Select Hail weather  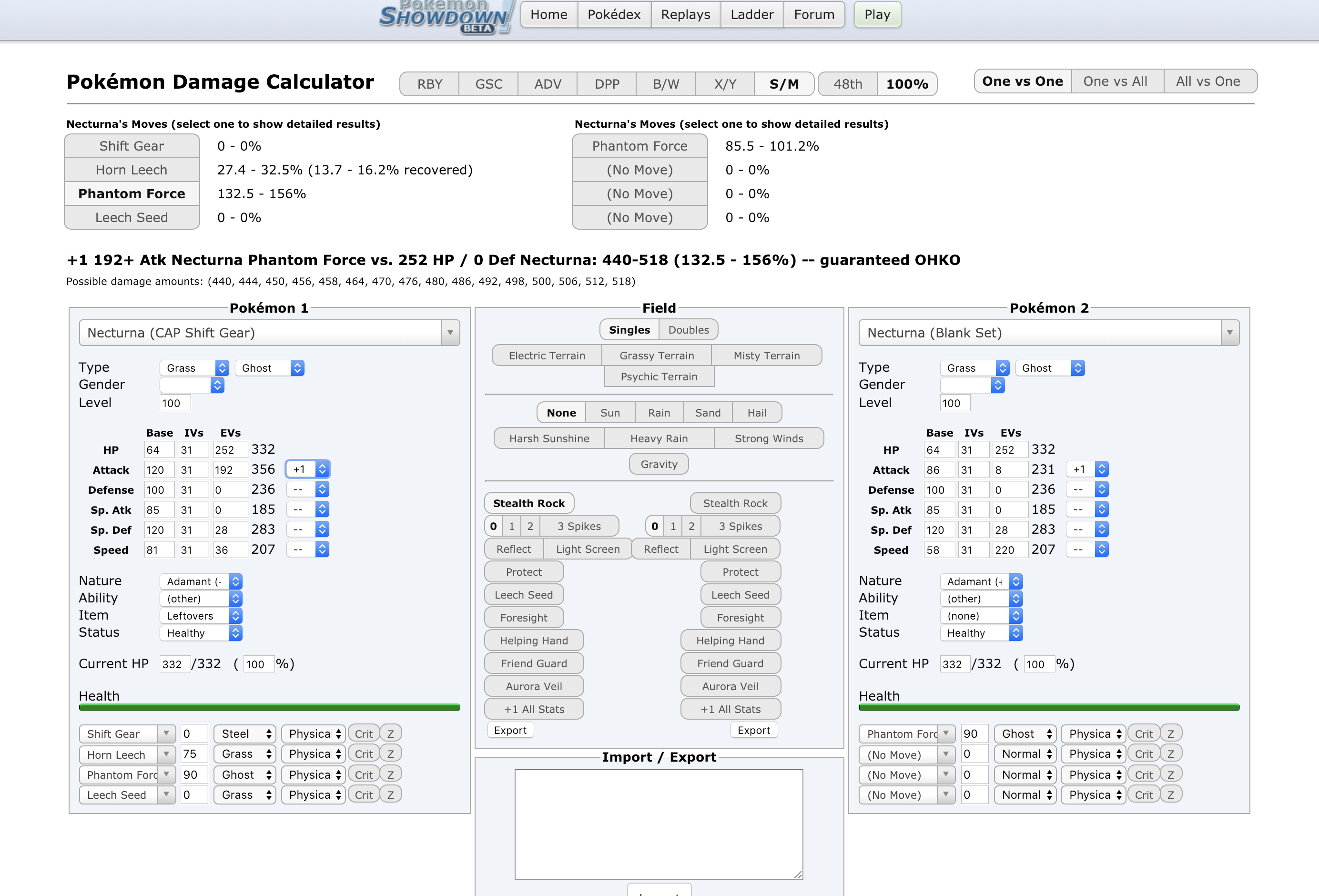coord(757,413)
